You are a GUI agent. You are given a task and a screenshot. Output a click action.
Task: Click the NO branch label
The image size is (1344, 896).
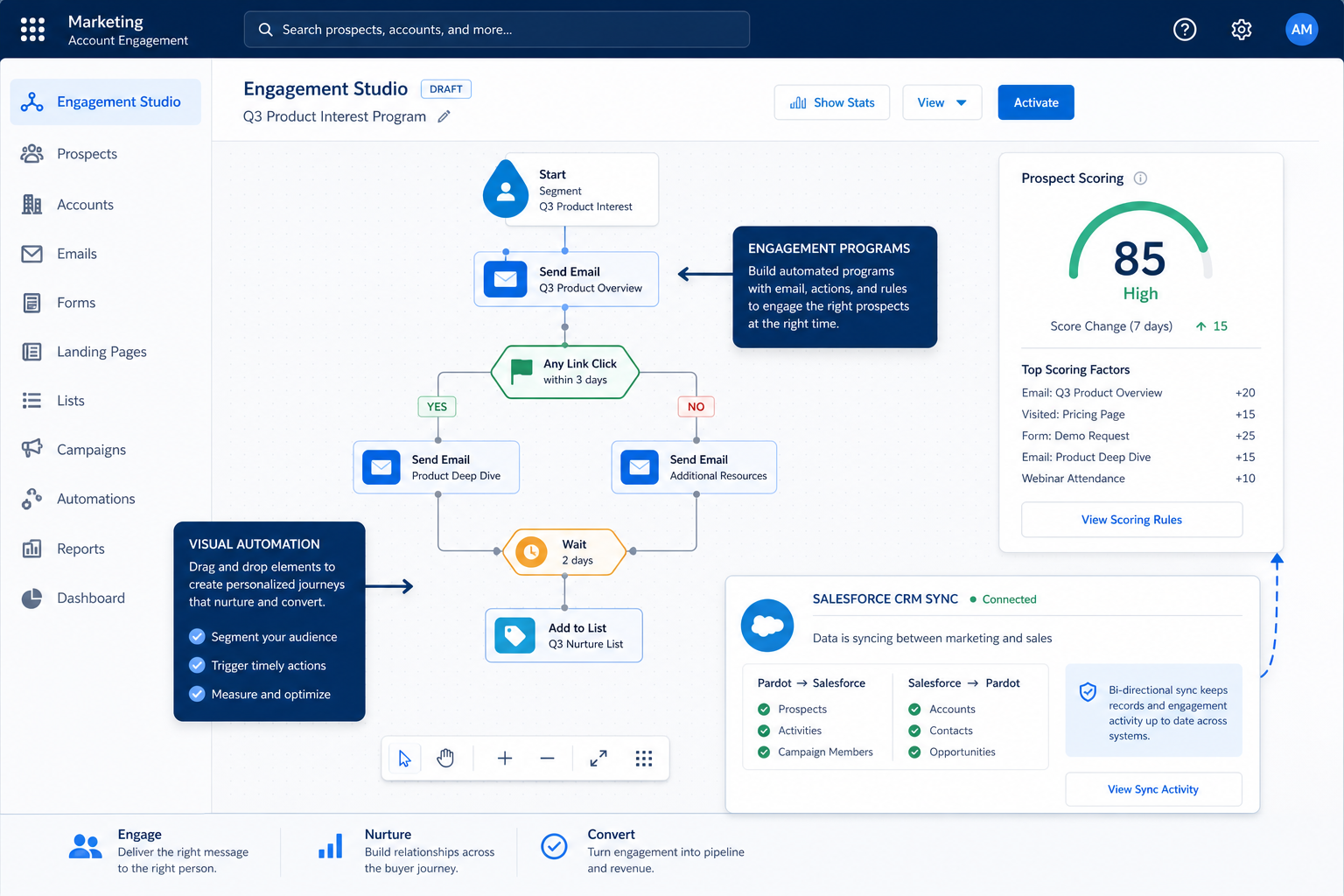(696, 407)
